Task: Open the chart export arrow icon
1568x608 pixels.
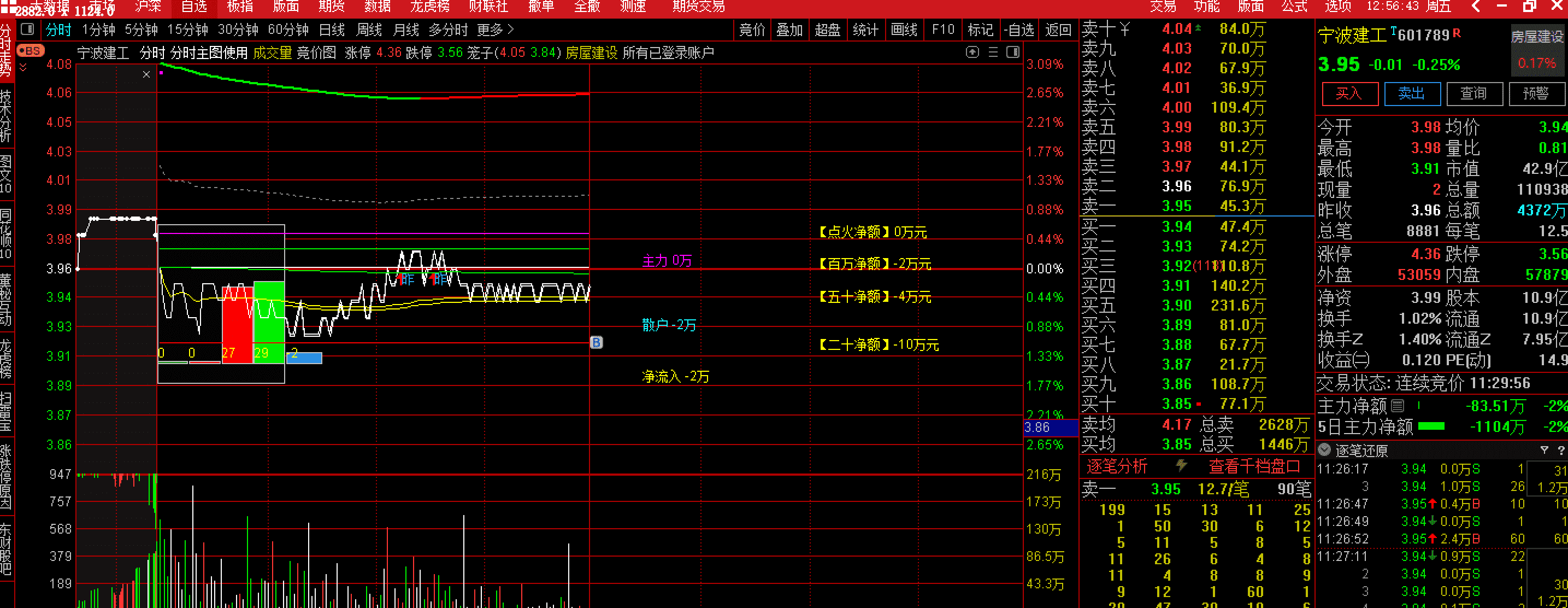Action: pyautogui.click(x=972, y=52)
